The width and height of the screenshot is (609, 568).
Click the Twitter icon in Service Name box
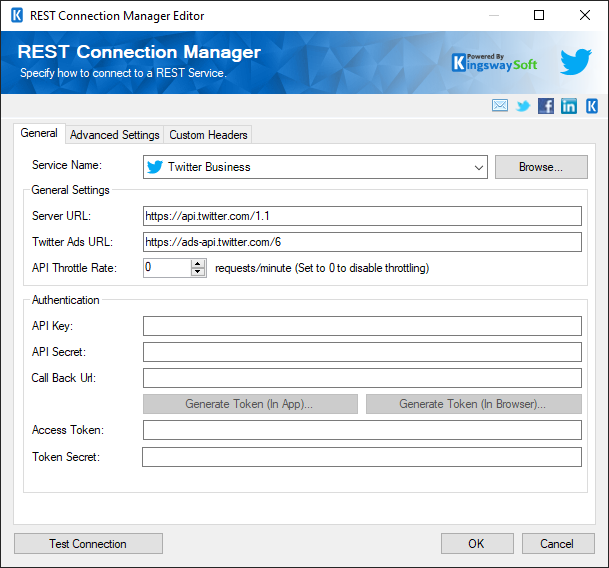(155, 167)
